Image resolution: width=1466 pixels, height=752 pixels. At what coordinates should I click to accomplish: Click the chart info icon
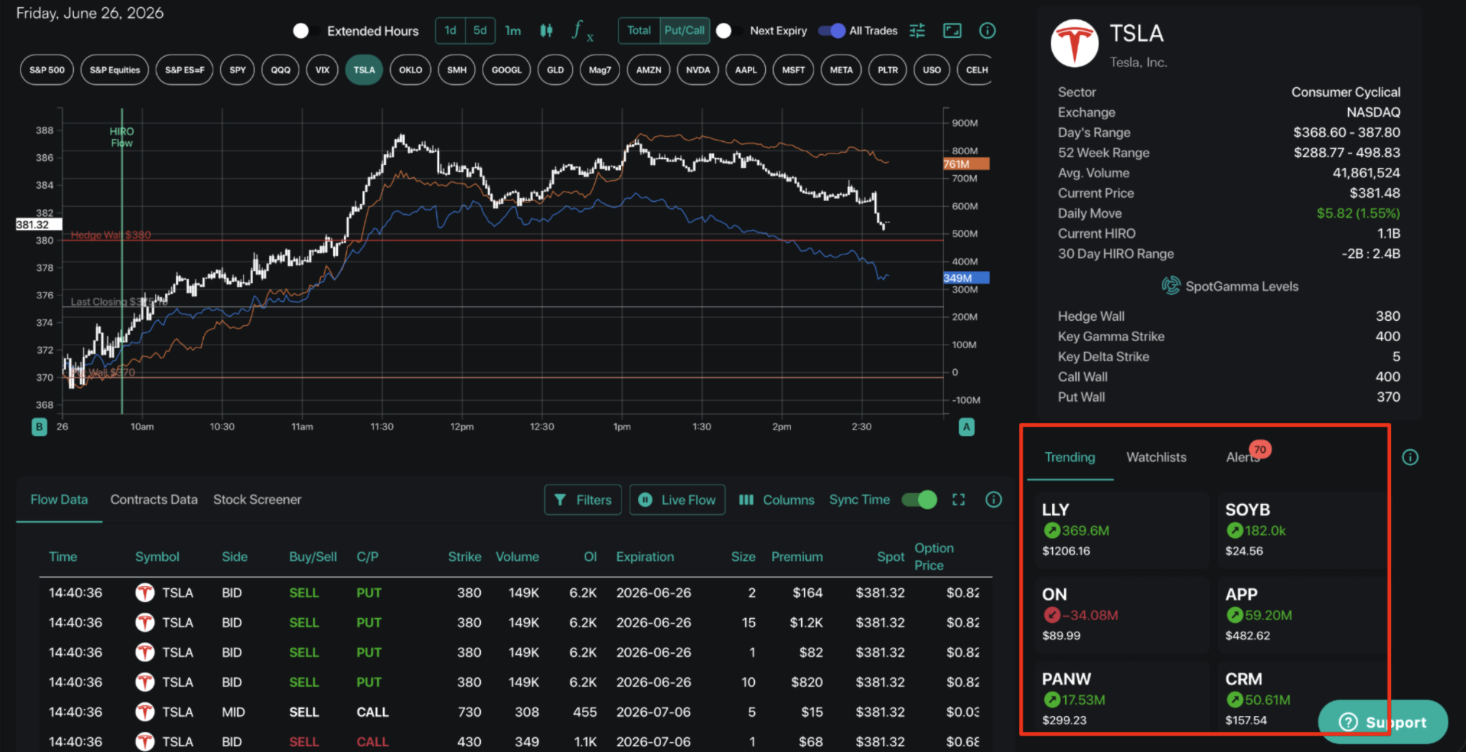[x=987, y=31]
